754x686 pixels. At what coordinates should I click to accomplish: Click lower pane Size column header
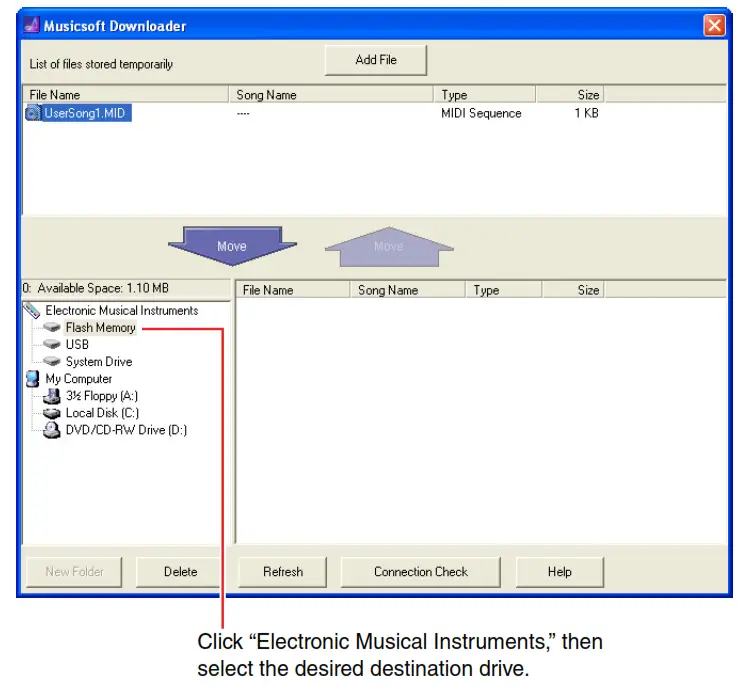[573, 290]
